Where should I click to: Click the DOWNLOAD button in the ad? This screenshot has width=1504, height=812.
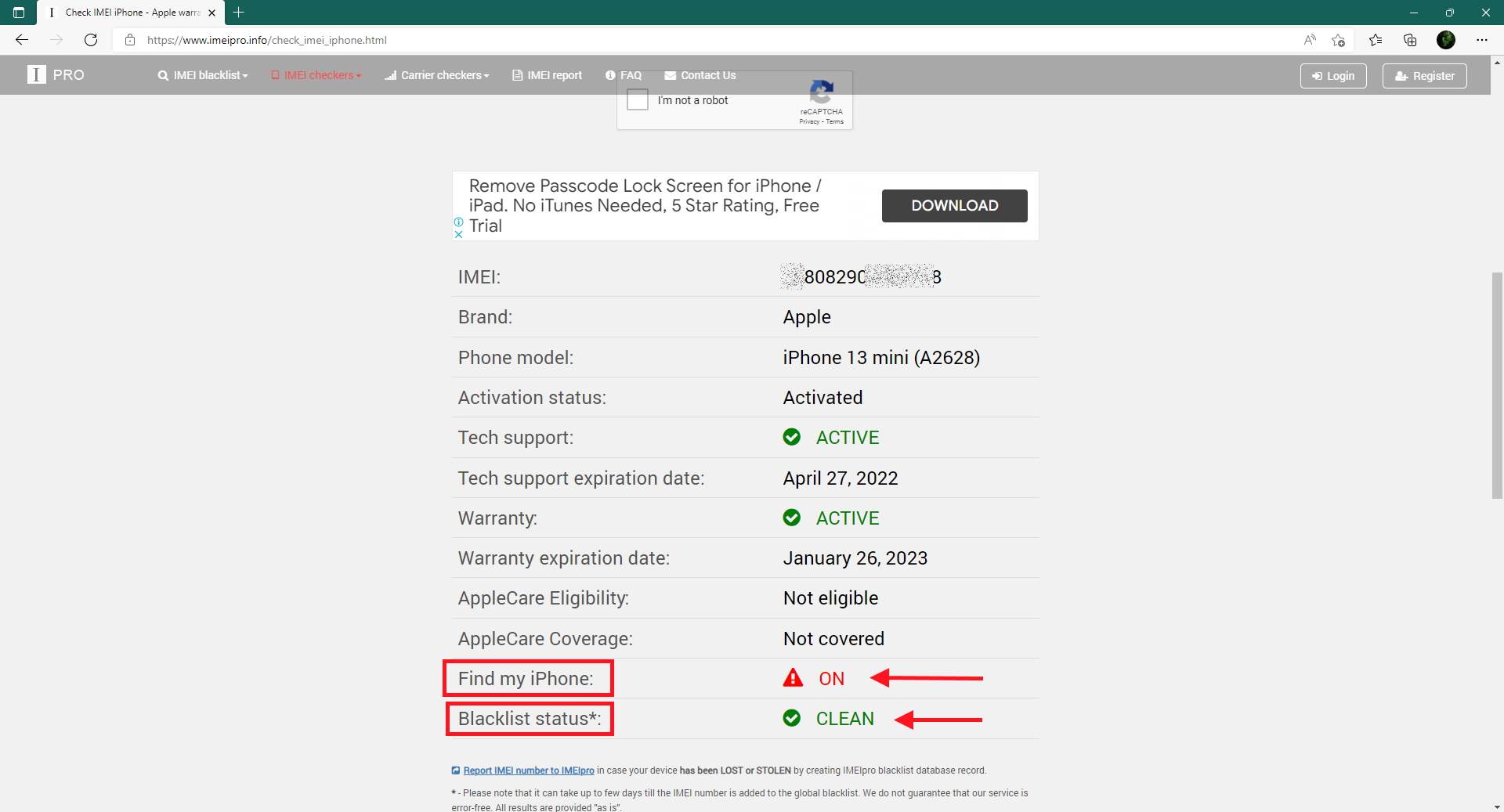(x=954, y=205)
